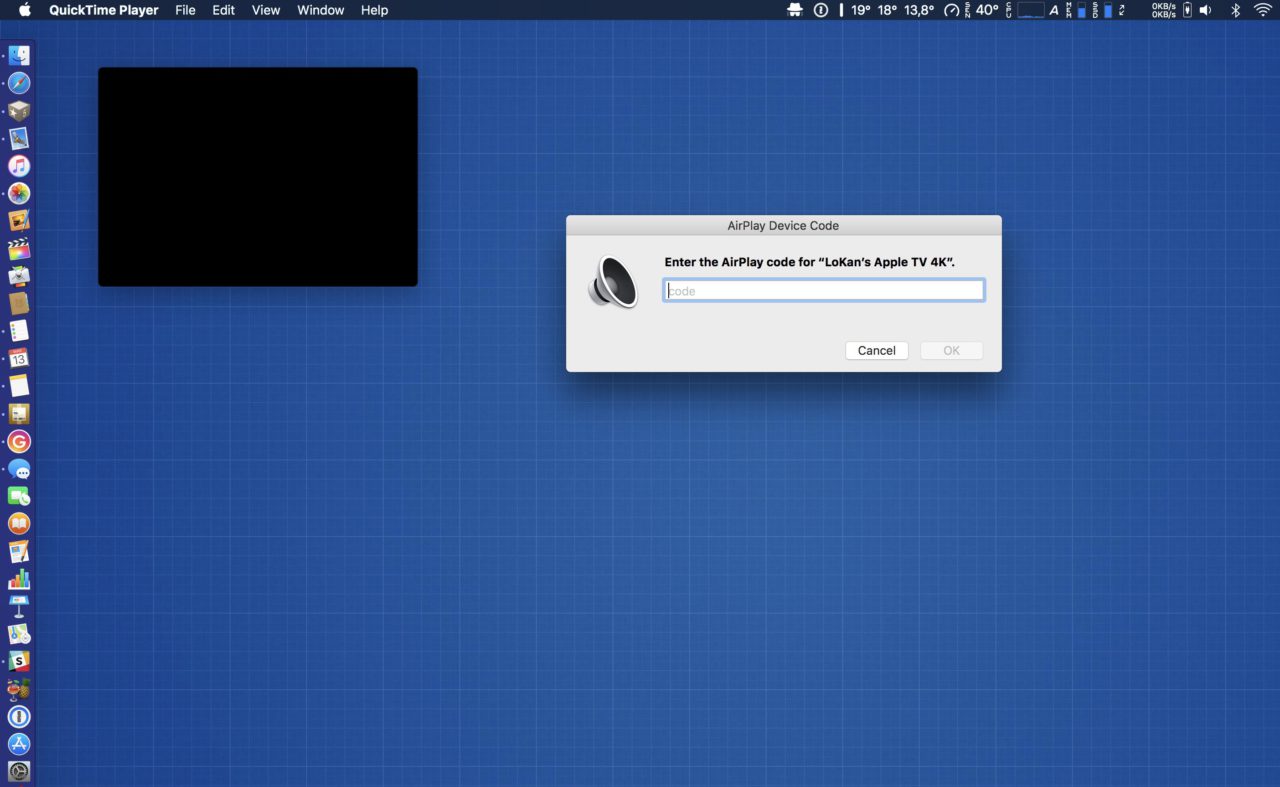This screenshot has height=787, width=1280.
Task: Open the File menu
Action: click(x=185, y=10)
